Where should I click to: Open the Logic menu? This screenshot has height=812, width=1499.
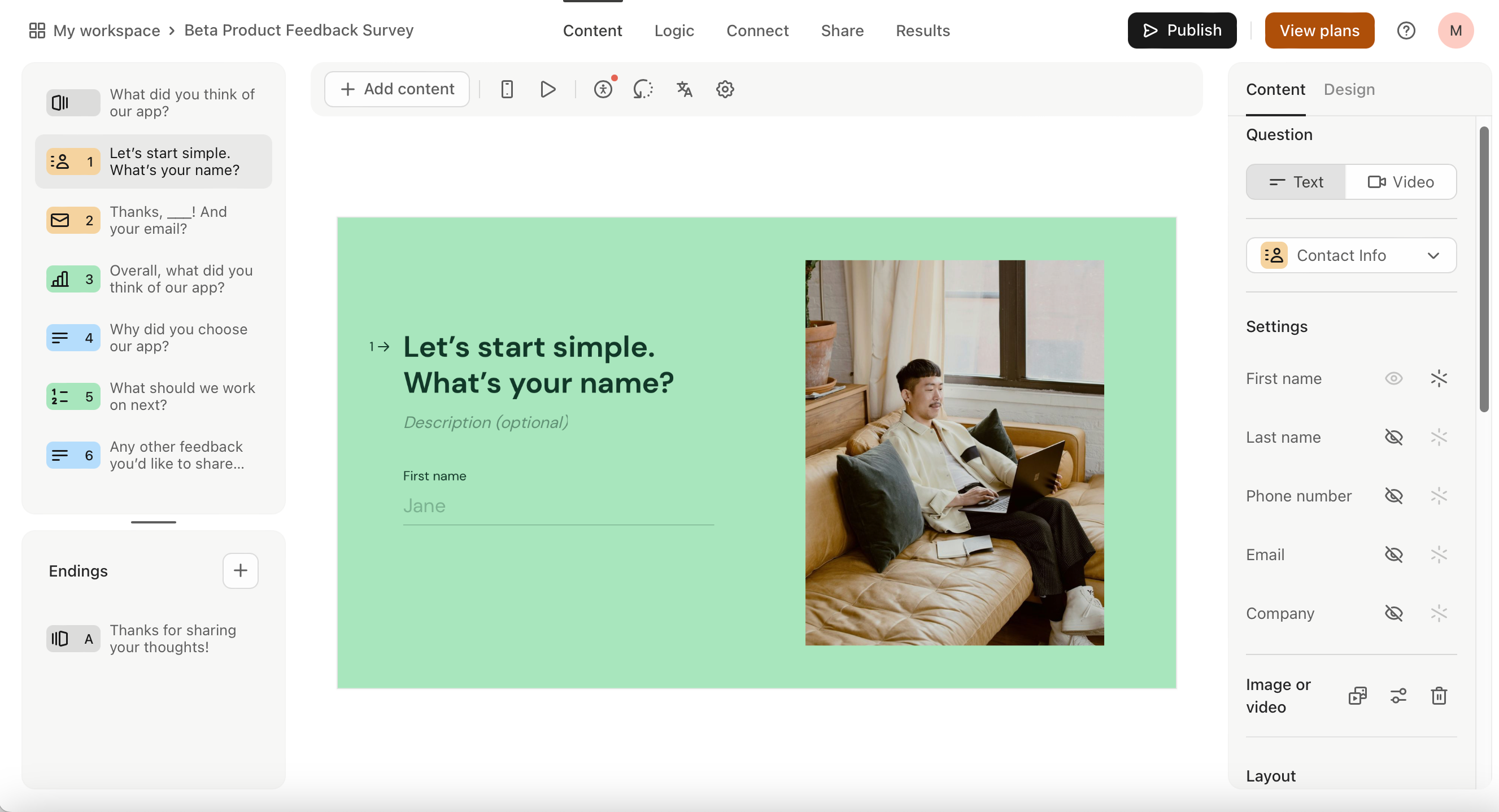tap(674, 30)
